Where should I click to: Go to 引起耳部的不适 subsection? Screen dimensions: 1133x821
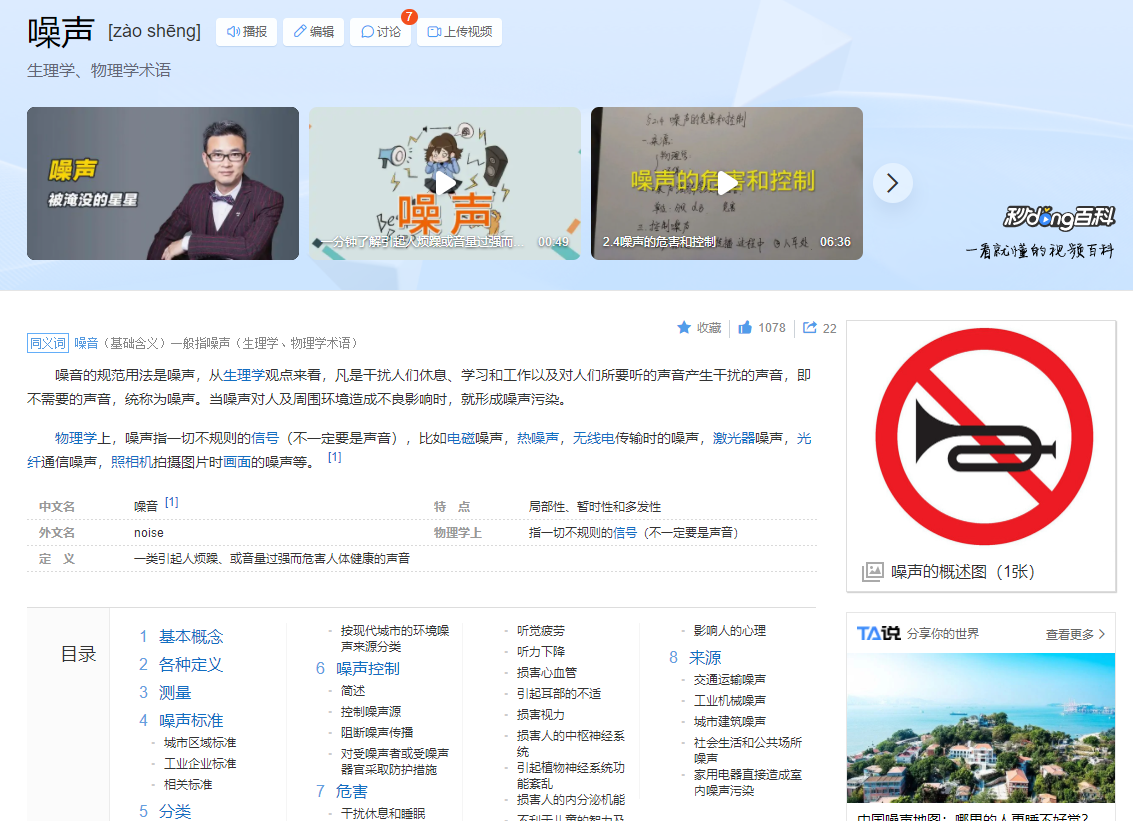pyautogui.click(x=559, y=694)
